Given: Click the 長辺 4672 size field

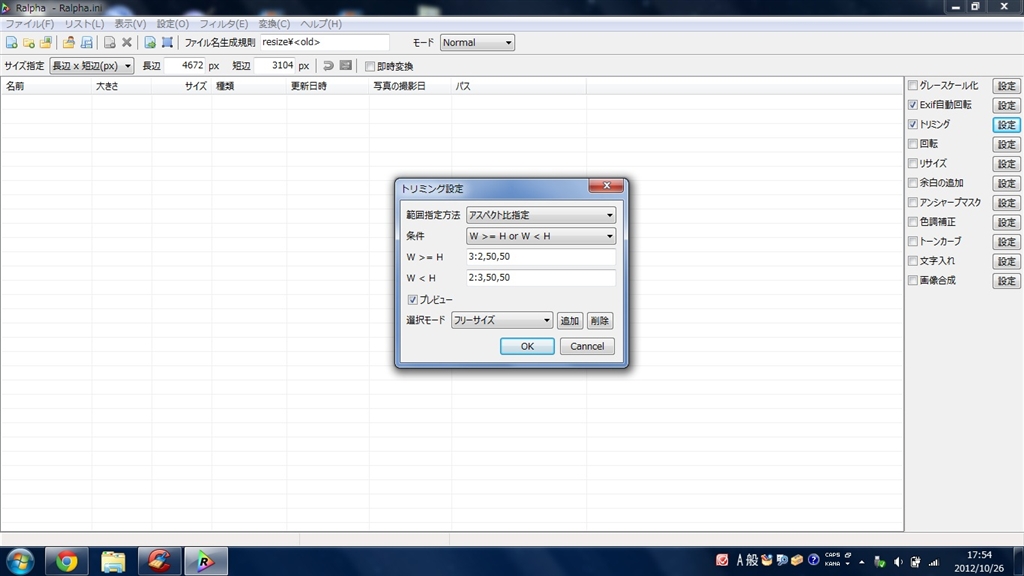Looking at the screenshot, I should tap(185, 66).
